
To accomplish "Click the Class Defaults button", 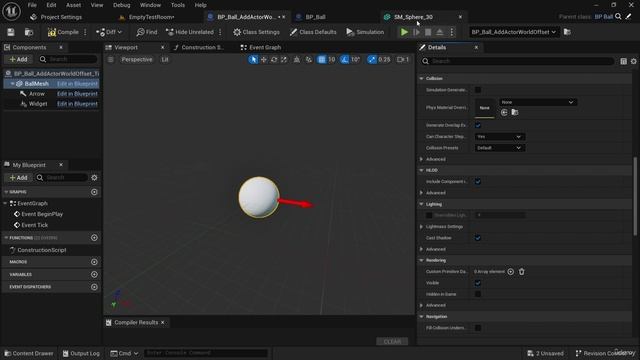I will click(313, 32).
